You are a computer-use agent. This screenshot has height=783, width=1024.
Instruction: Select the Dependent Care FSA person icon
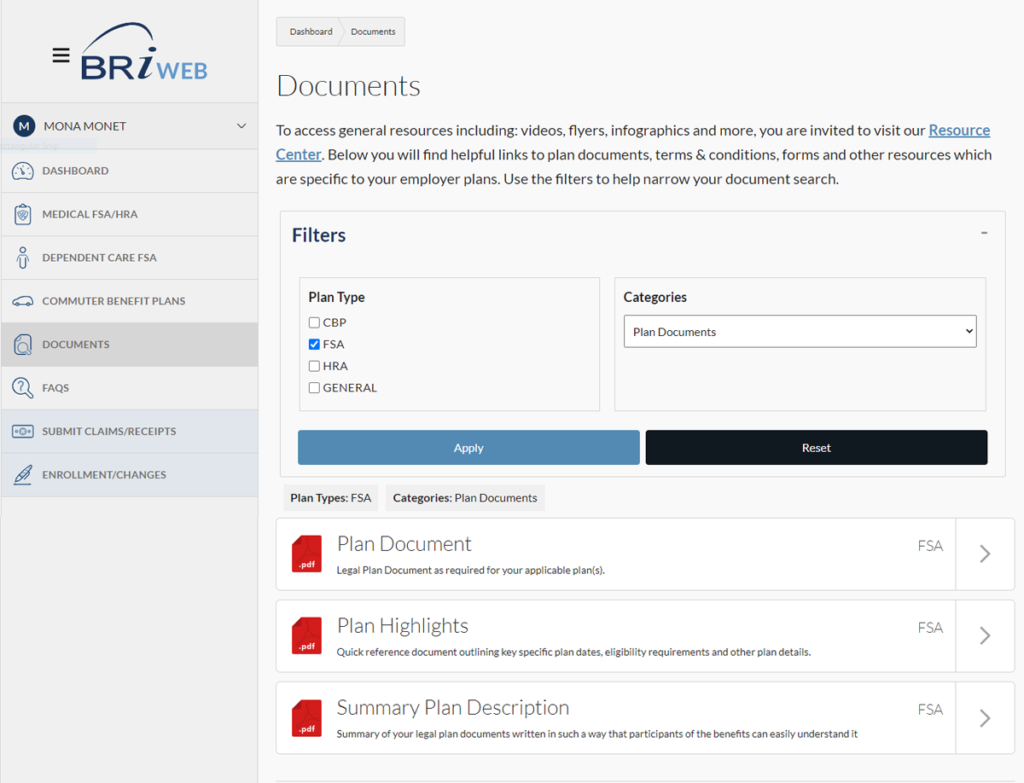click(x=22, y=258)
